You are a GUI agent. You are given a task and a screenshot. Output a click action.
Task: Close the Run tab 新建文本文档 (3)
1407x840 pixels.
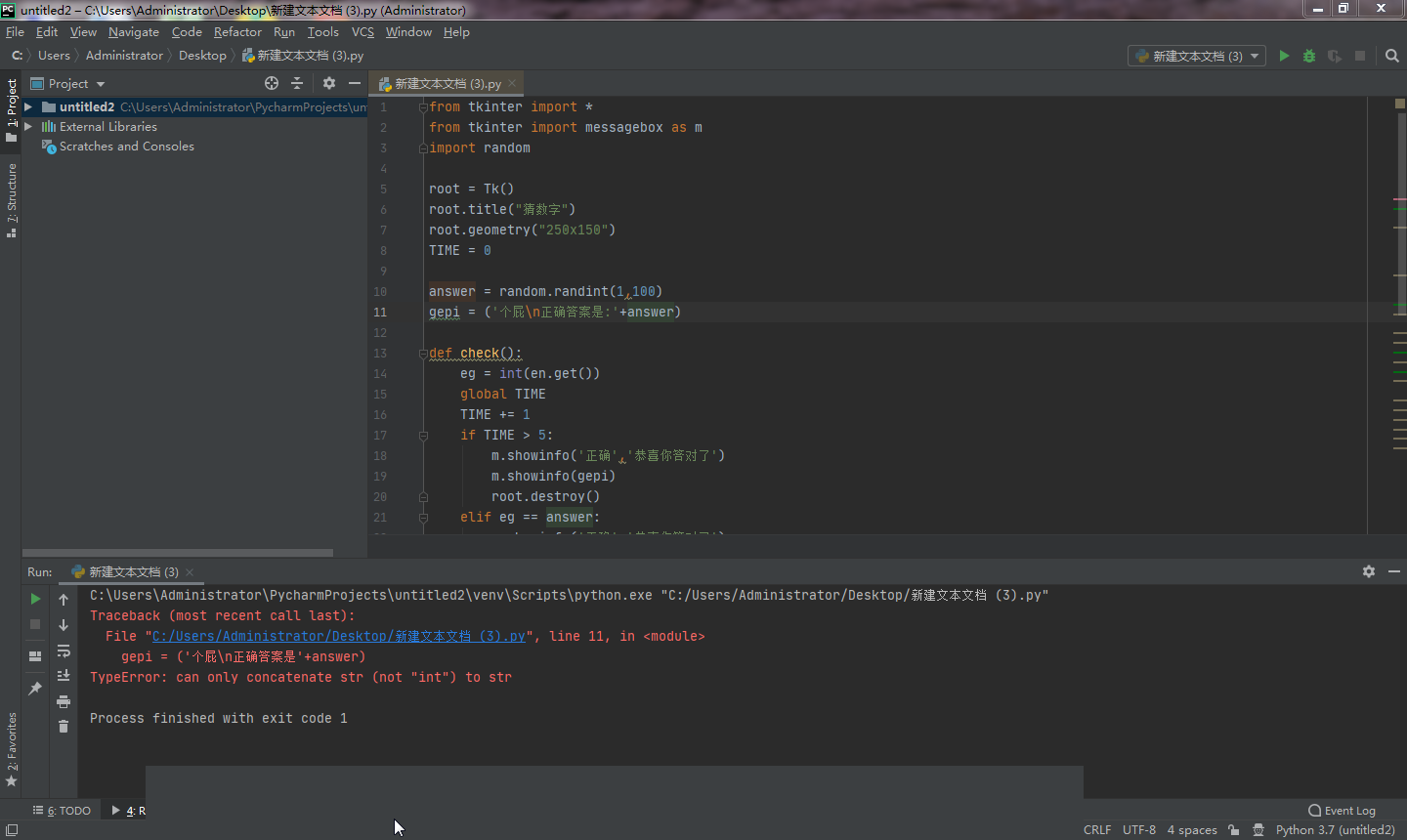(x=190, y=572)
